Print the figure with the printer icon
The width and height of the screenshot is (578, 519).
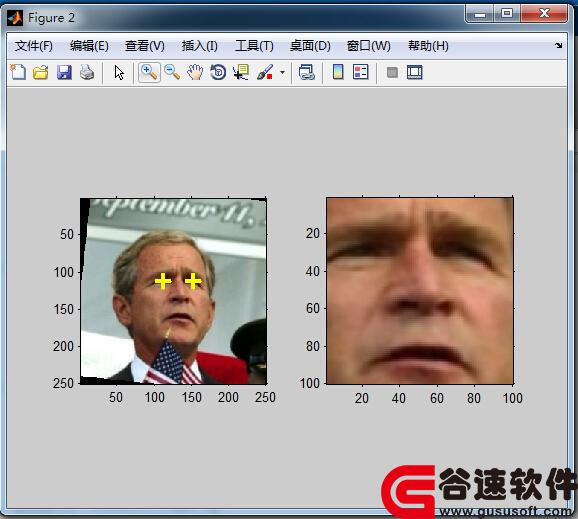coord(87,72)
